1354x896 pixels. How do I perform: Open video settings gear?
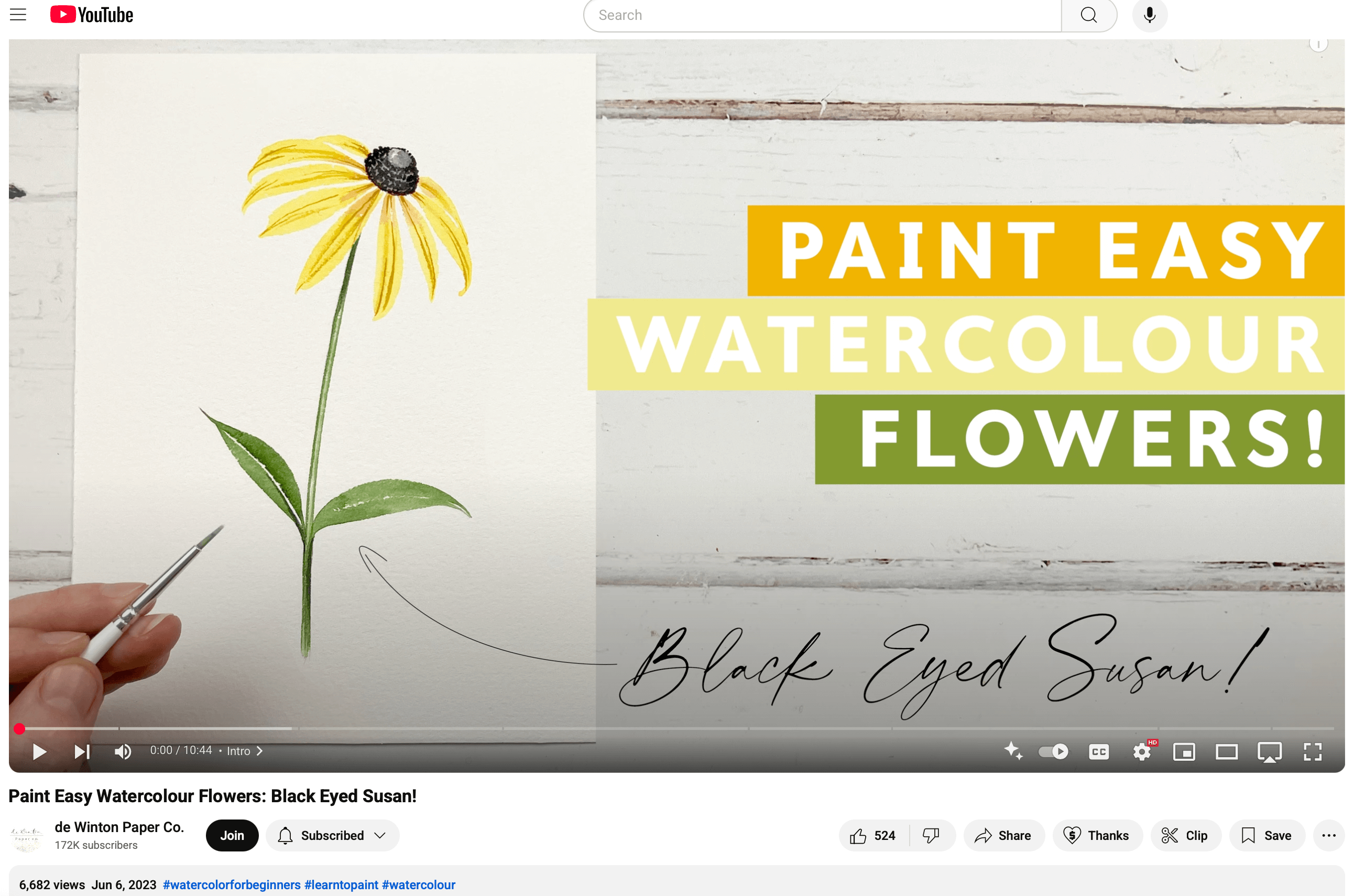[x=1141, y=751]
